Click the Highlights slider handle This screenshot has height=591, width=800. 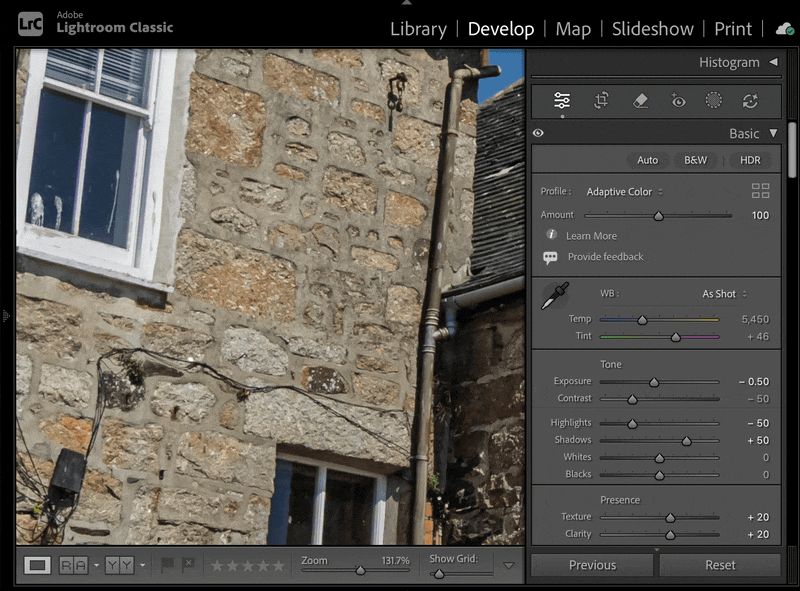pyautogui.click(x=632, y=424)
